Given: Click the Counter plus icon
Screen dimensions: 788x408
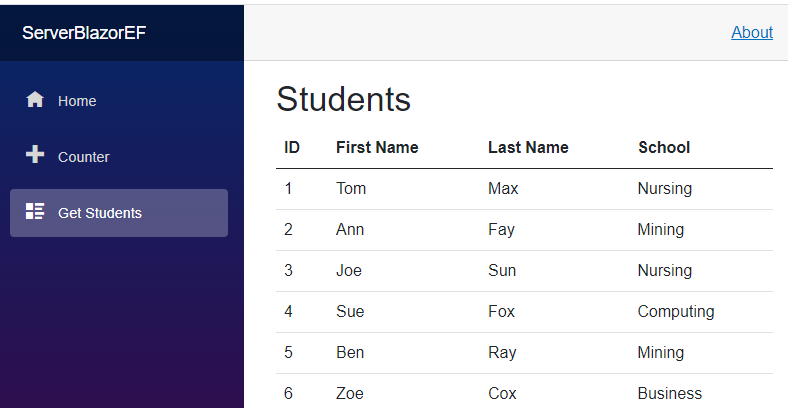Looking at the screenshot, I should click(35, 154).
